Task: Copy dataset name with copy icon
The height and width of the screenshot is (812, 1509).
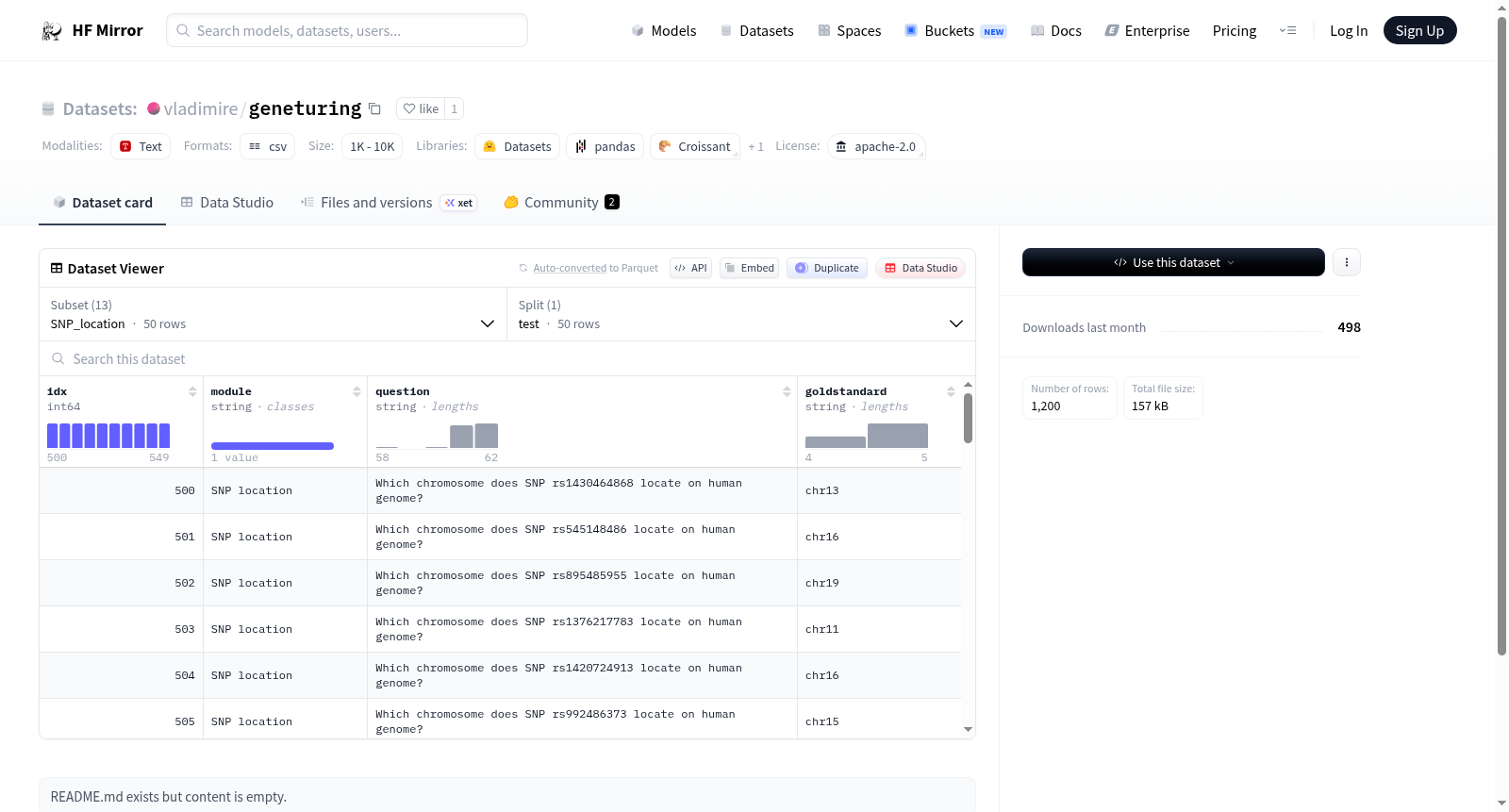Action: pyautogui.click(x=374, y=108)
